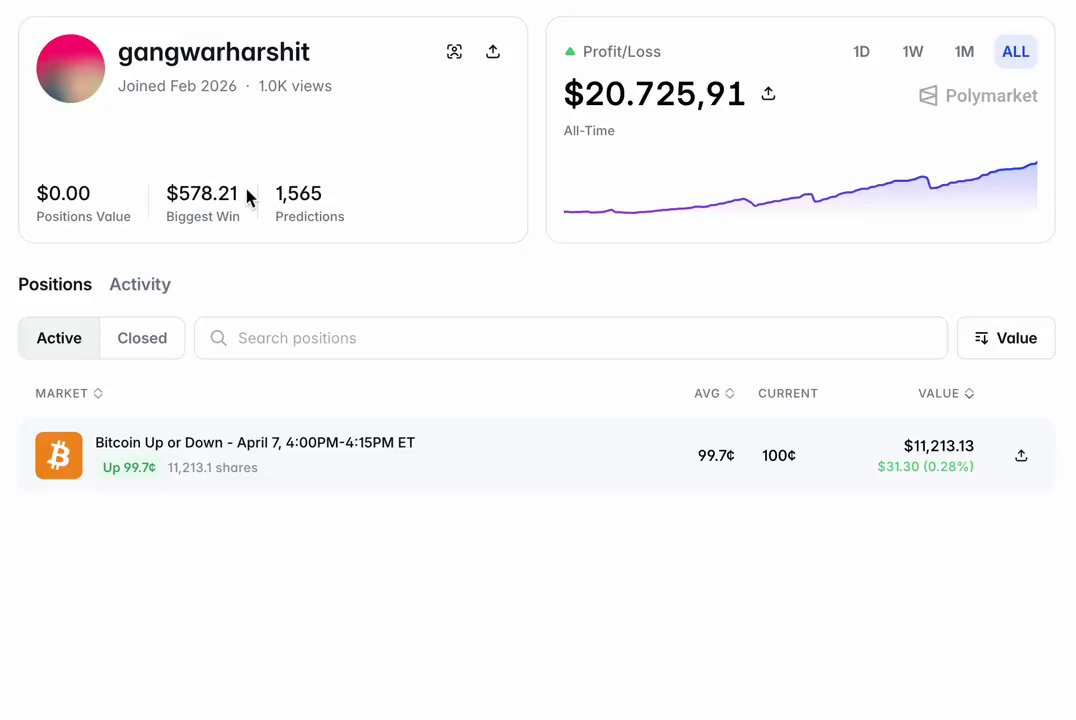Screen dimensions: 1076x720
Task: Click the Joined Feb 2026 text
Action: coord(177,86)
